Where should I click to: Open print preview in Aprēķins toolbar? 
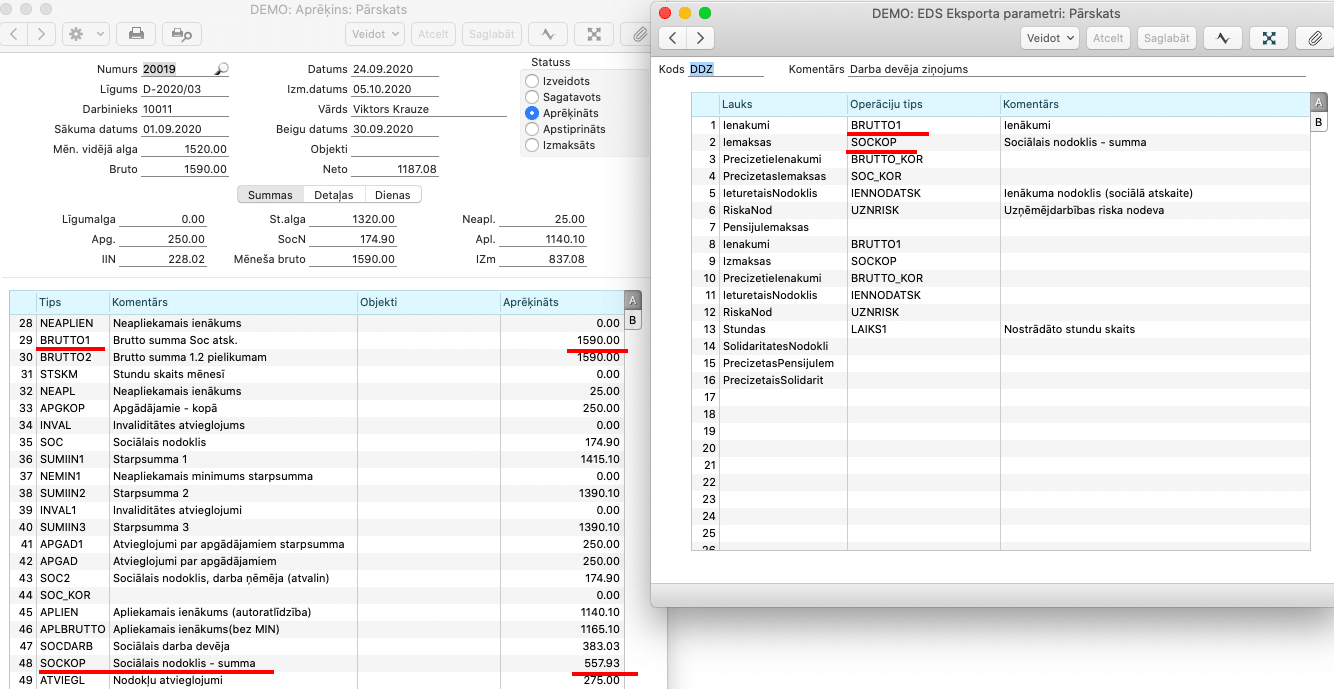[x=181, y=34]
